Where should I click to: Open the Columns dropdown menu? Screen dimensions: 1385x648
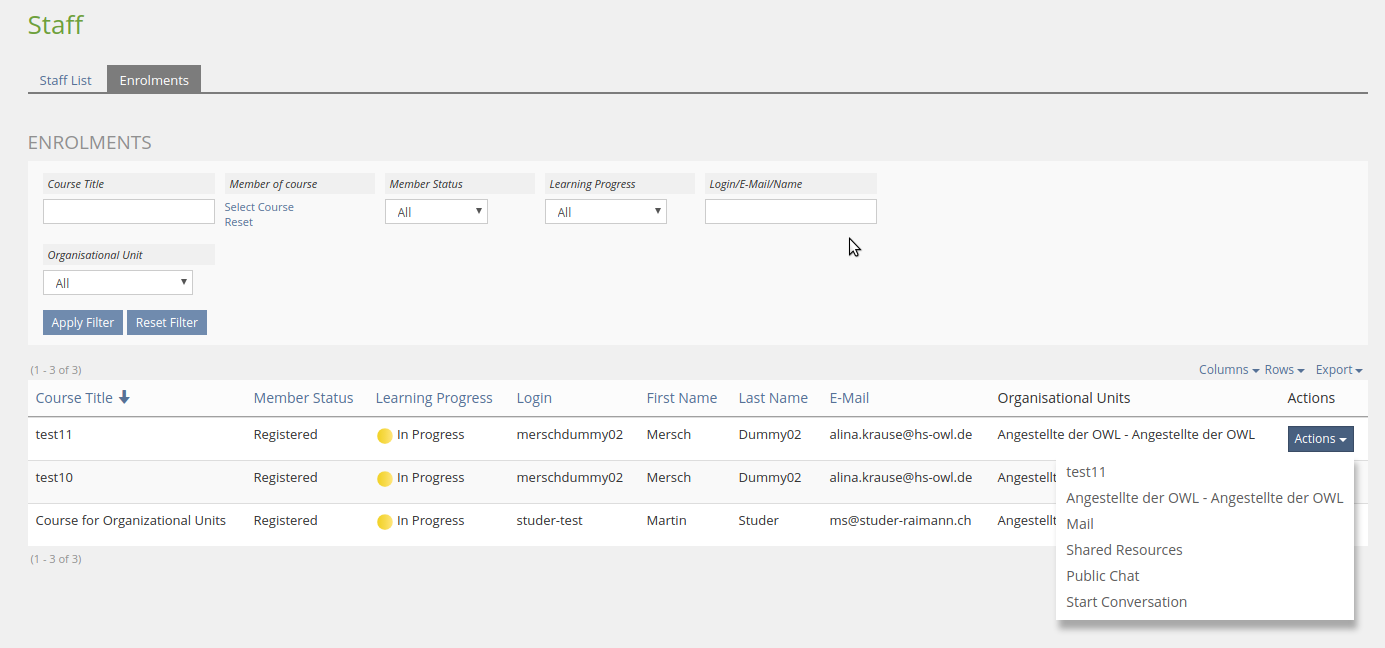point(1228,370)
